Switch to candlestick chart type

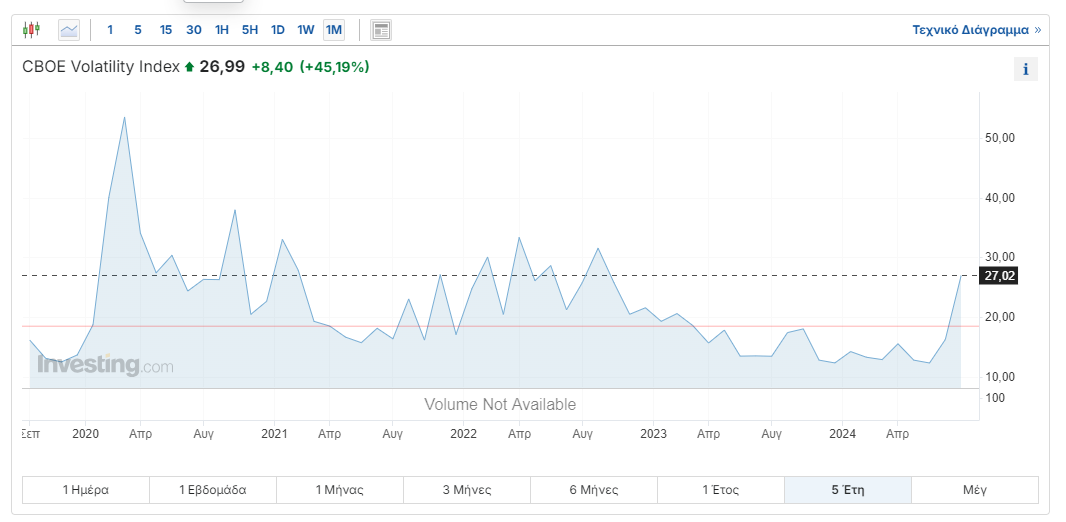[32, 30]
